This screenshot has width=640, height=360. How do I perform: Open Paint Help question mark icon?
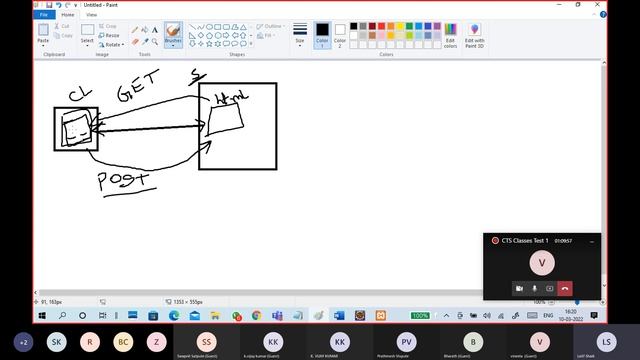603,14
